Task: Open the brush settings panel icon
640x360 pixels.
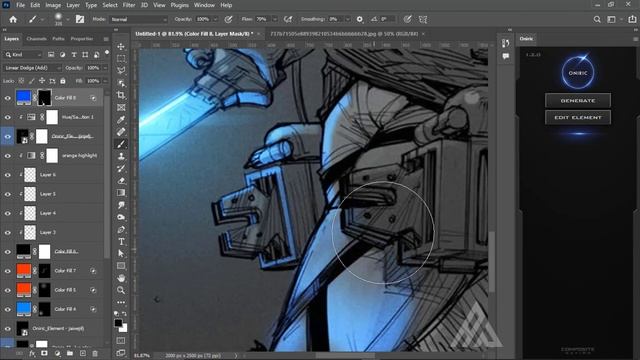Action: (80, 19)
